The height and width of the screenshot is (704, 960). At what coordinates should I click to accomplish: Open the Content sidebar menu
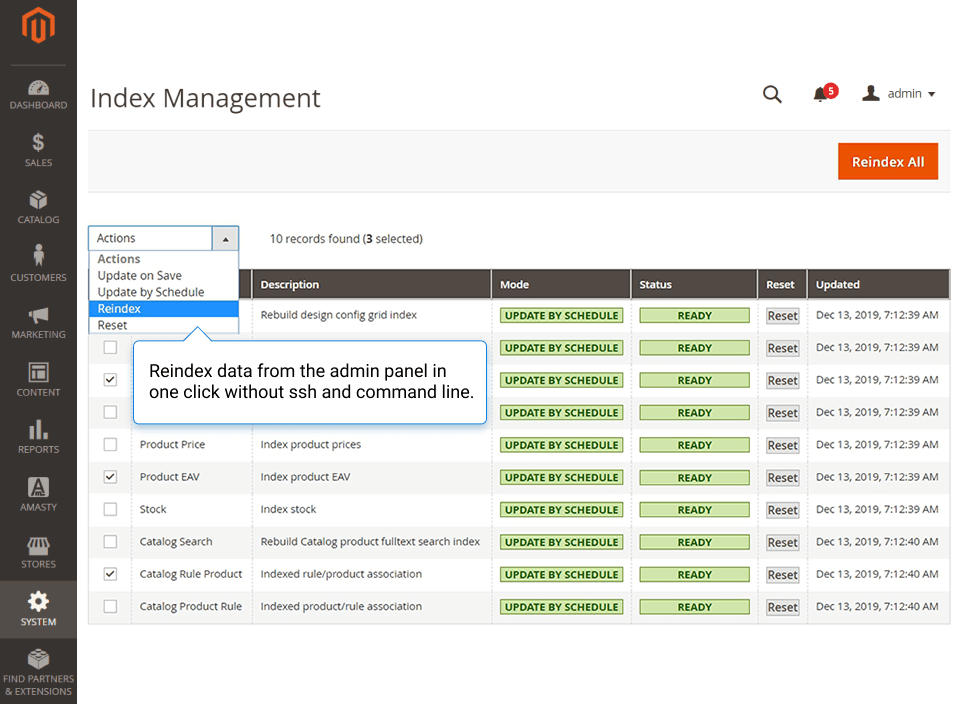click(38, 380)
